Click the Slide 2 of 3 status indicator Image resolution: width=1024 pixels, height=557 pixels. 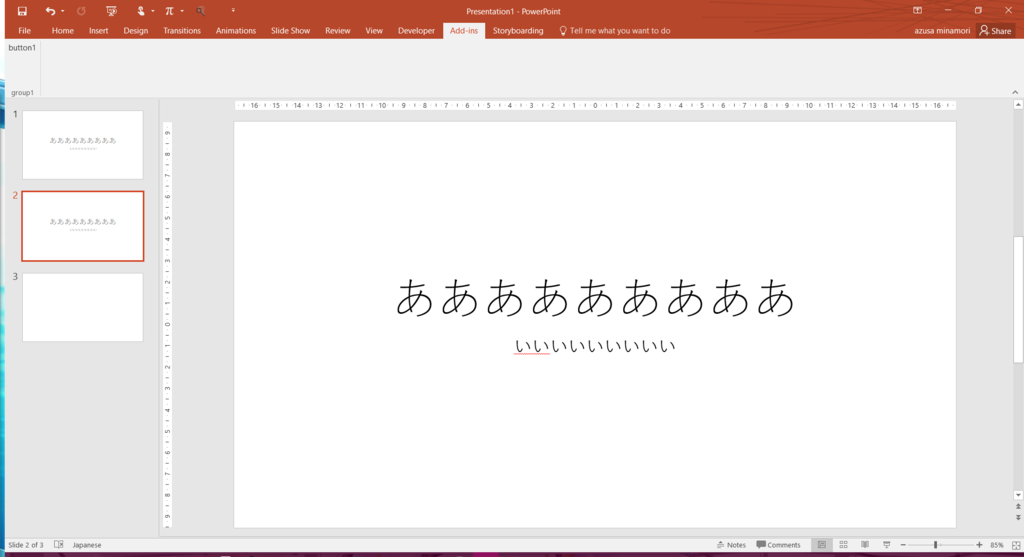(26, 545)
